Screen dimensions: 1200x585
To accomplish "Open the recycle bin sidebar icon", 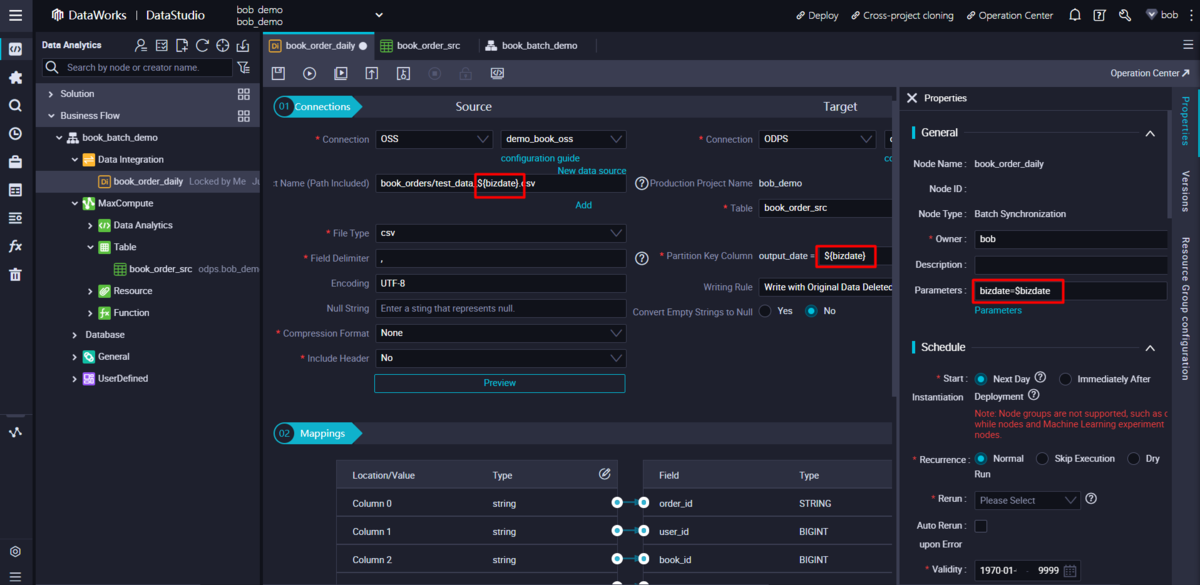I will click(x=15, y=275).
